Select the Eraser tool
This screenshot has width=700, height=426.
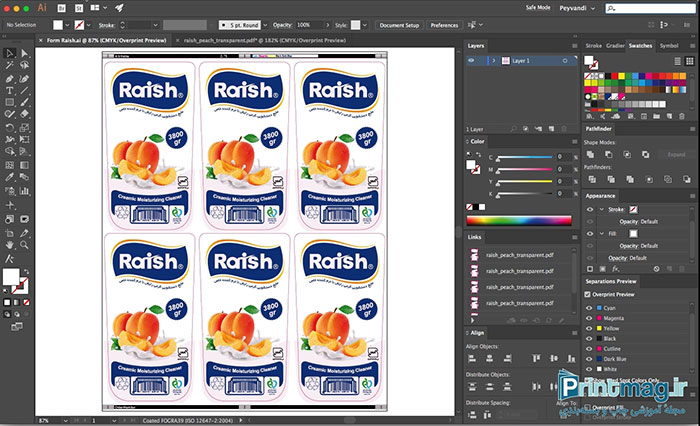25,114
